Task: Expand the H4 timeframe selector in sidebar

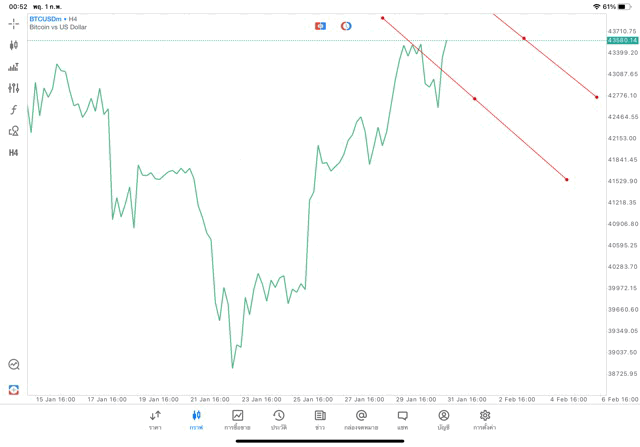Action: (14, 153)
